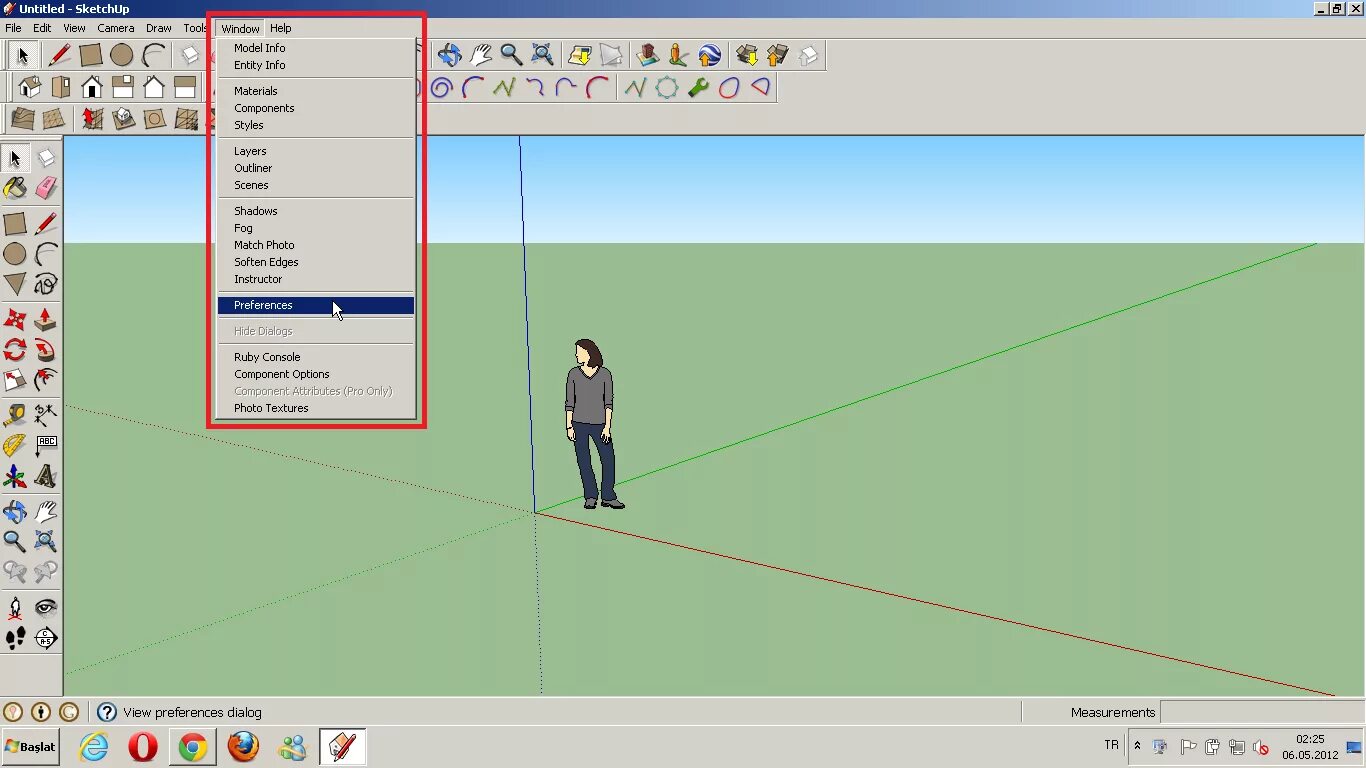Activate Position Camera tool
Screen dimensions: 1366x768
point(15,607)
